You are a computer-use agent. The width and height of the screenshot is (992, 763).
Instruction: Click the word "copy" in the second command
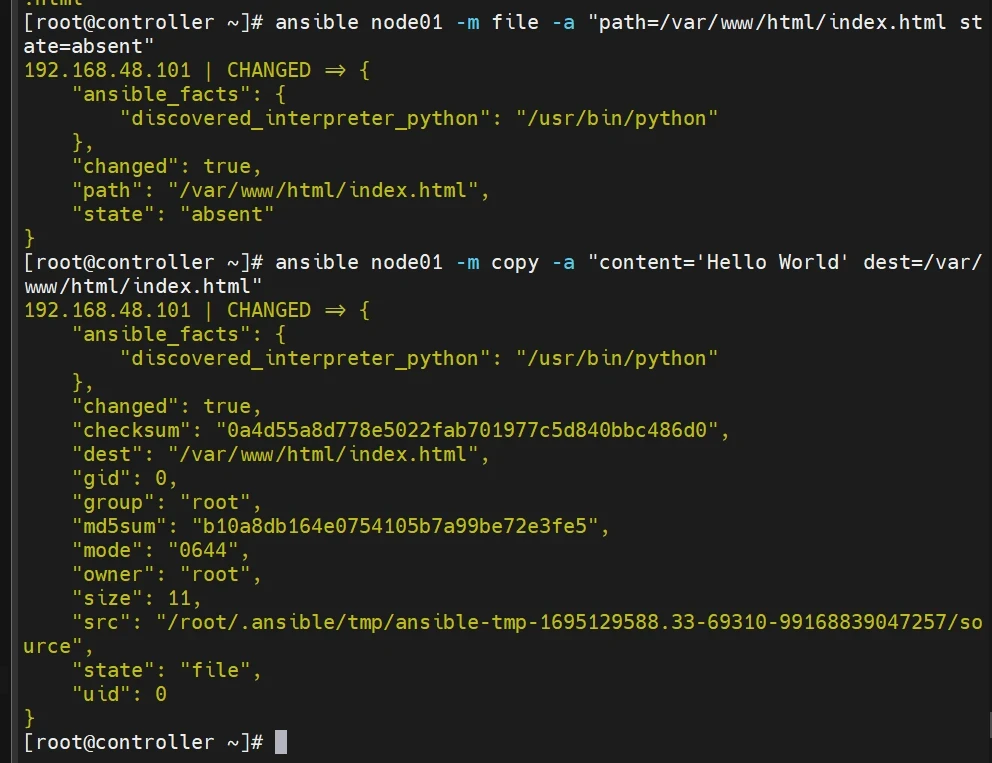point(514,262)
